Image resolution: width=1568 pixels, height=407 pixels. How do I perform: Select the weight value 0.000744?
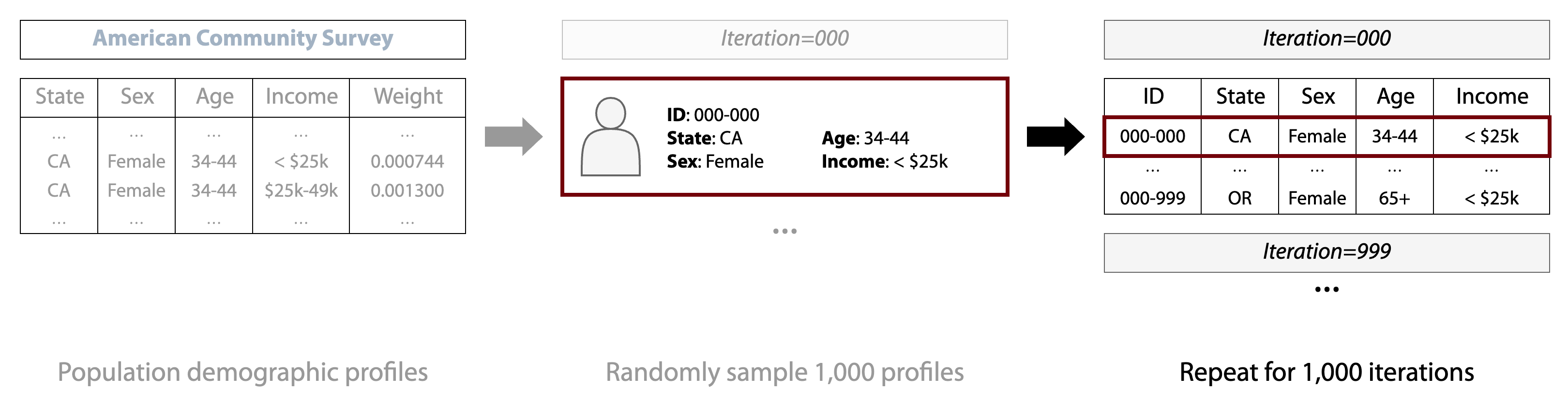pyautogui.click(x=407, y=161)
